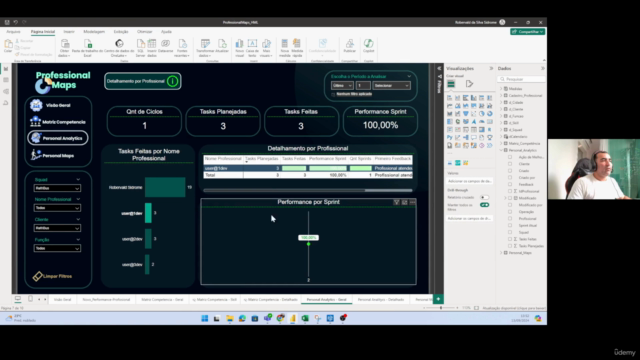This screenshot has width=640, height=360.
Task: Collapse the Personal_Analytics table
Action: (x=501, y=150)
